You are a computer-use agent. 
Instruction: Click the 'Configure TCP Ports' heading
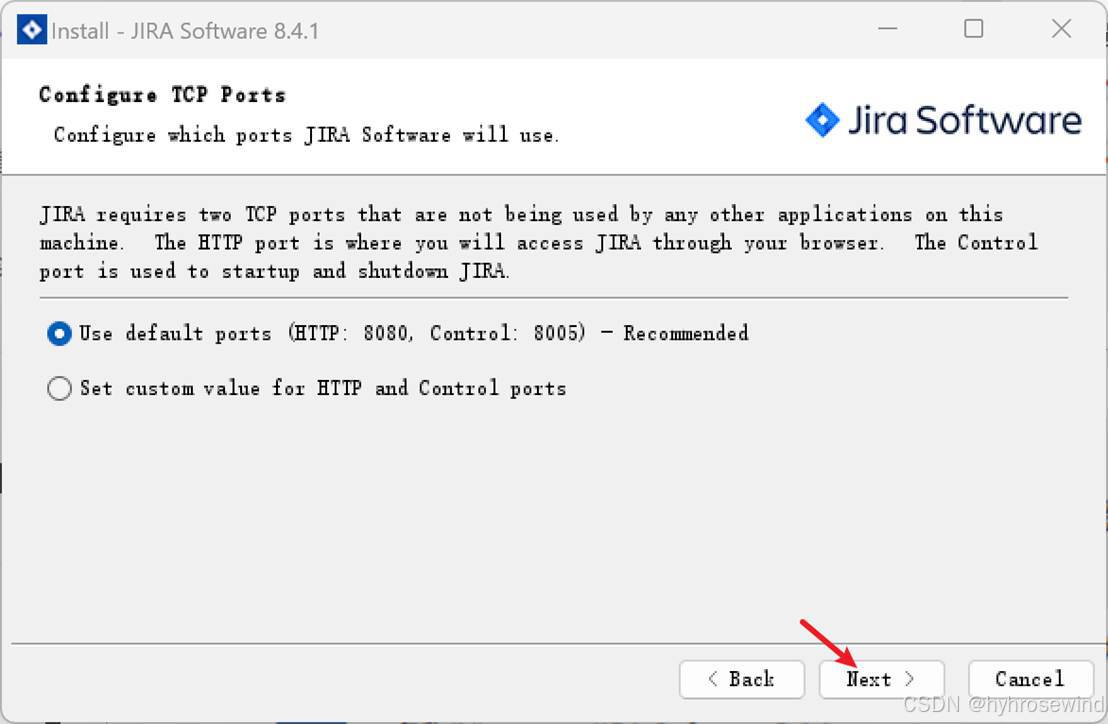(163, 95)
